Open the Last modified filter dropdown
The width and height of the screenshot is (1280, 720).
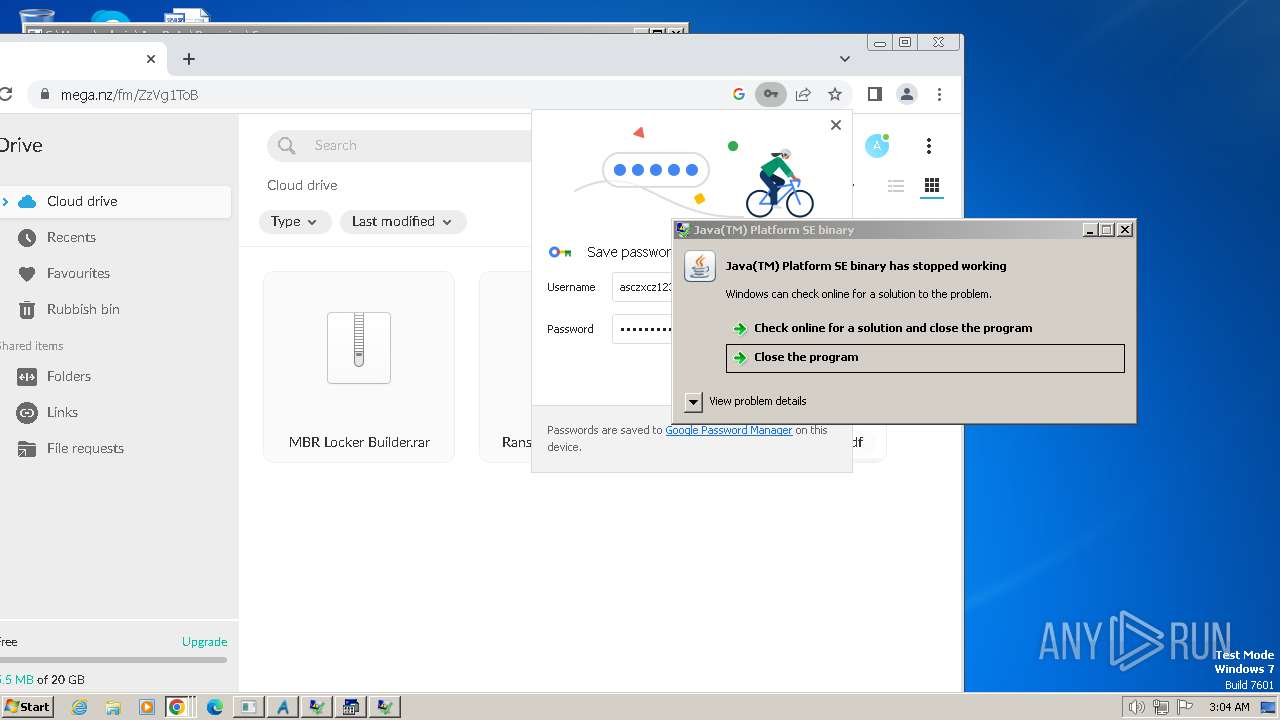[402, 222]
